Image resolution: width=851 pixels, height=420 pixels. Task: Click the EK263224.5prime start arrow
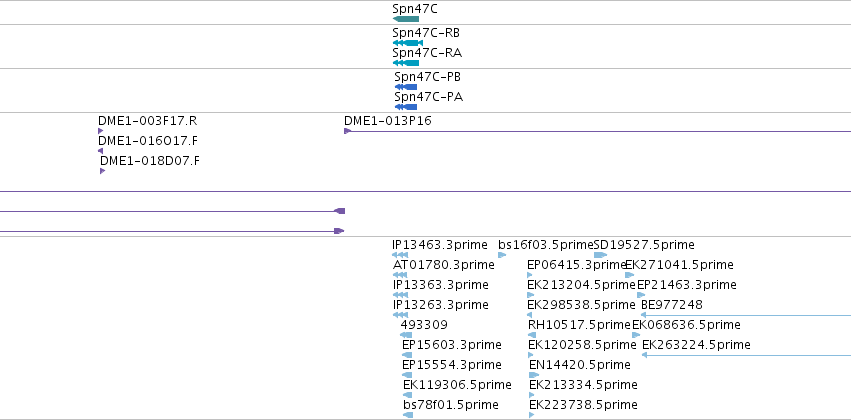coord(645,355)
